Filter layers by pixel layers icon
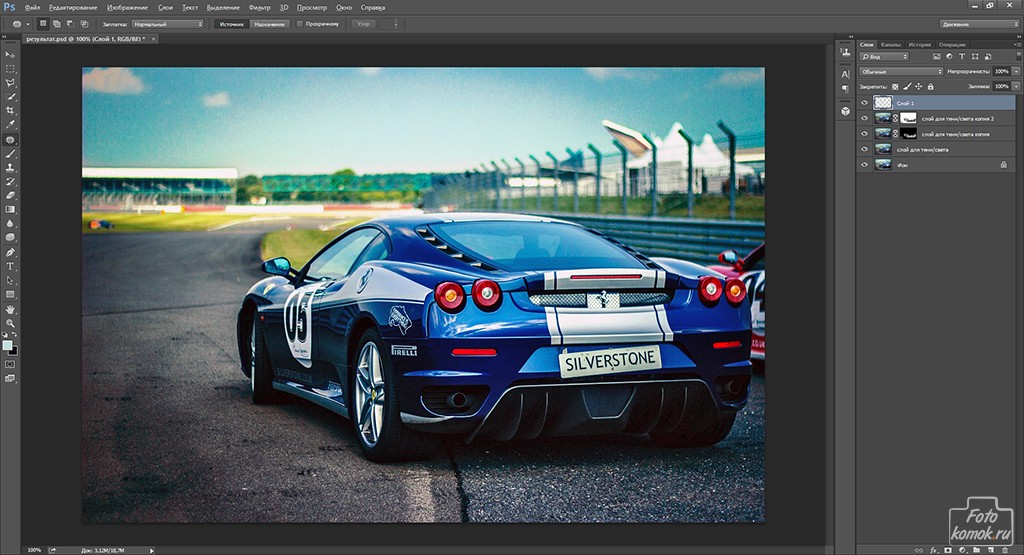Viewport: 1024px width, 555px height. point(937,57)
